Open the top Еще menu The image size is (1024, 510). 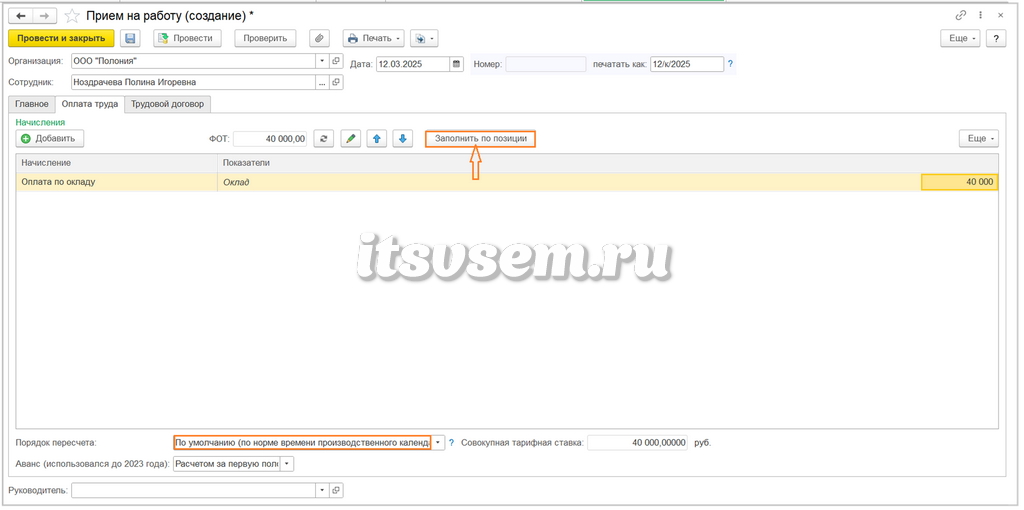pos(961,39)
